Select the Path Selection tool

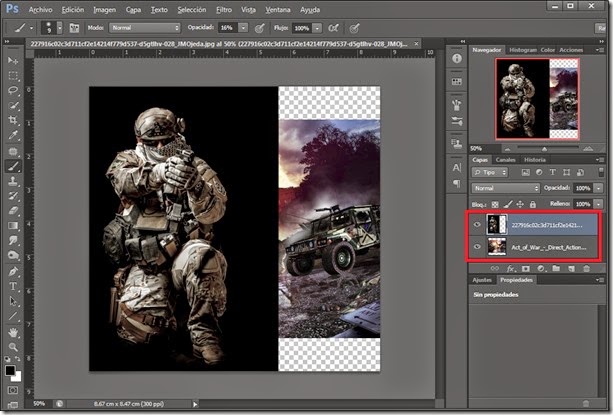pyautogui.click(x=13, y=301)
